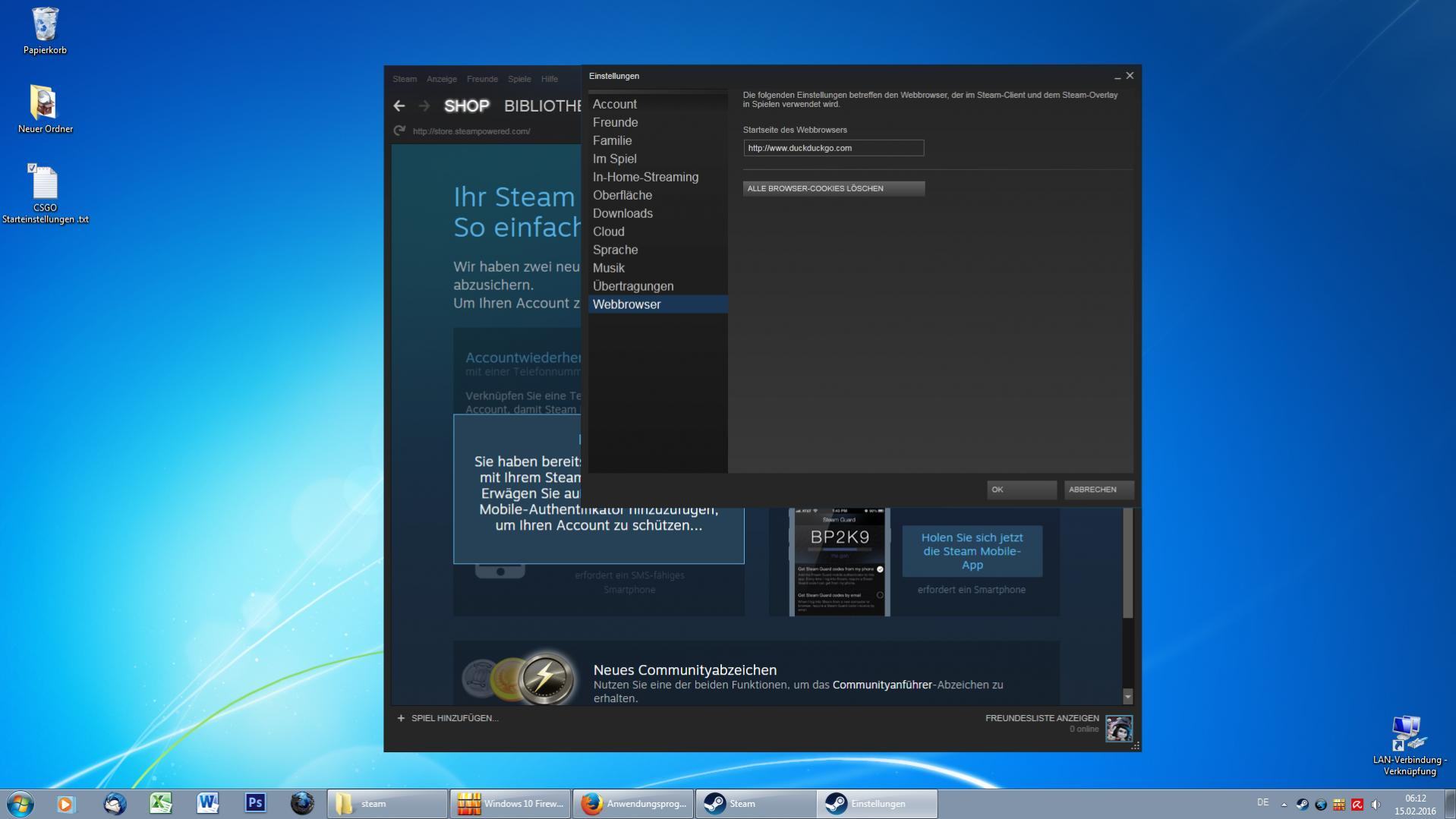Select Account in settings sidebar
The image size is (1456, 819).
[x=657, y=104]
